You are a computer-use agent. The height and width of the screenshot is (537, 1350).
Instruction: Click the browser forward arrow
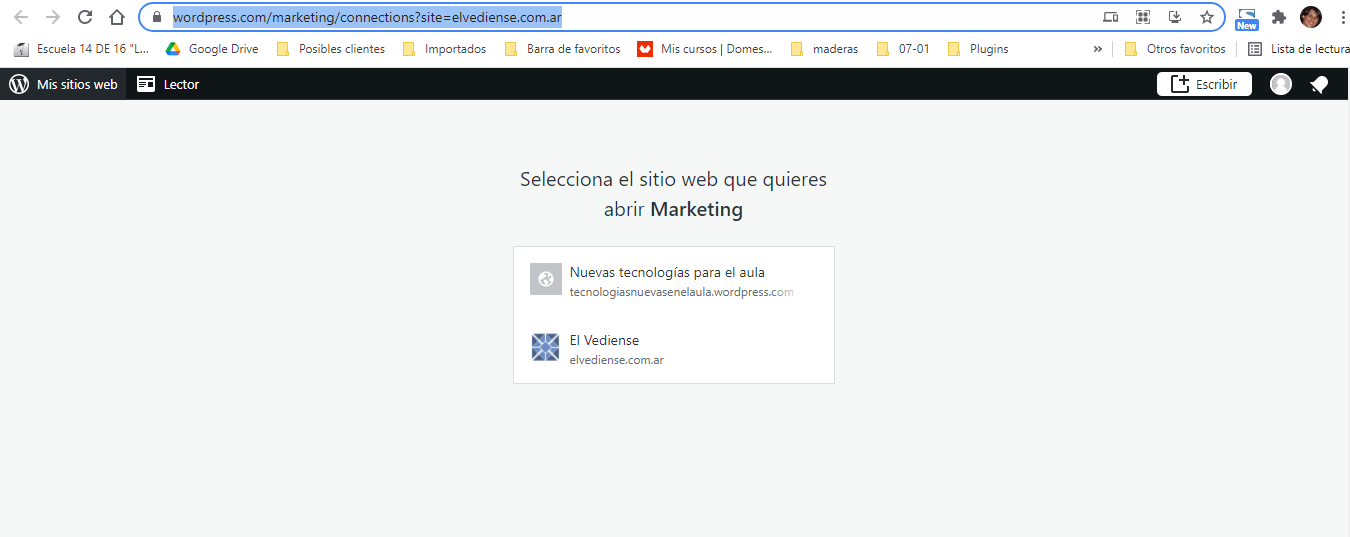pyautogui.click(x=53, y=17)
